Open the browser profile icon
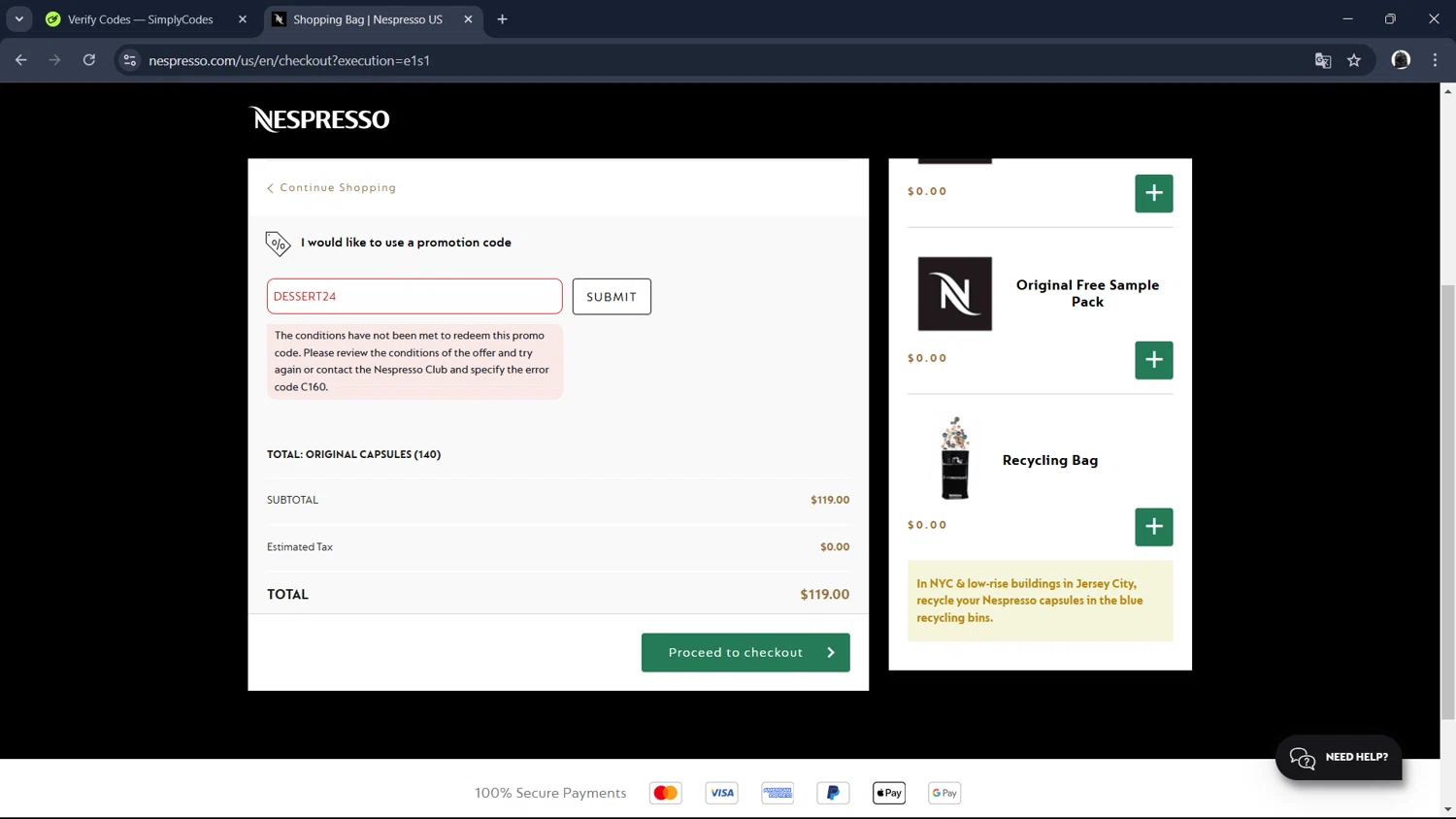1456x819 pixels. click(x=1401, y=60)
